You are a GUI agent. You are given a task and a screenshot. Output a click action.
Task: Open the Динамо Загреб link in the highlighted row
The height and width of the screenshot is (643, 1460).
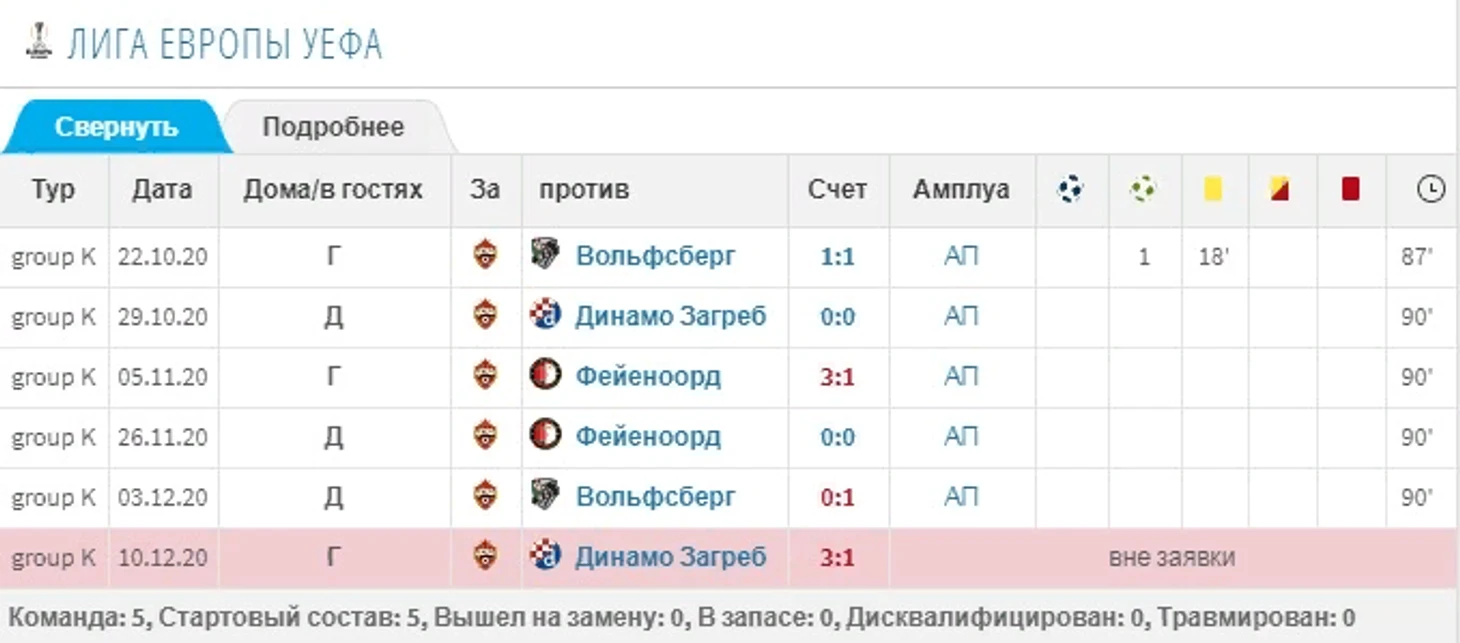671,556
